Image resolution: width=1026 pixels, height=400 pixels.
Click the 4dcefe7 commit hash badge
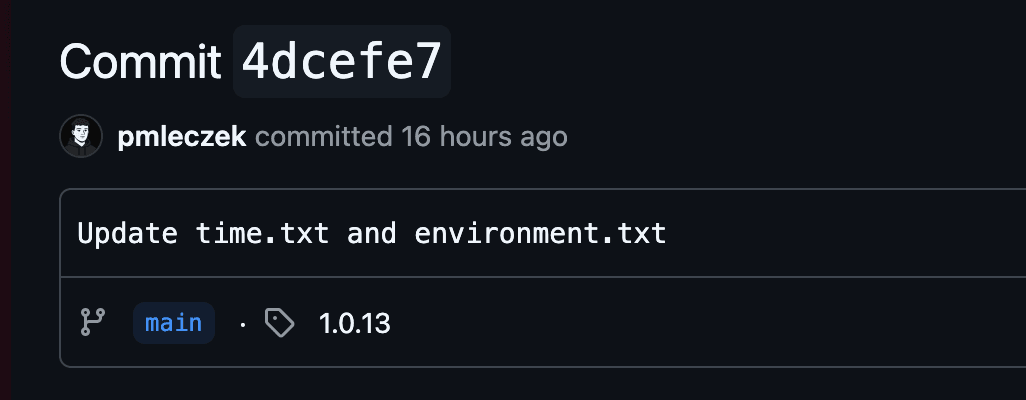pos(341,63)
